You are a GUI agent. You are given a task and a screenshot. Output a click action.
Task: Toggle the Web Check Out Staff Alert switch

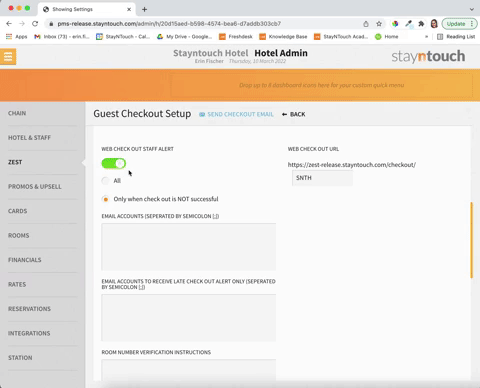point(114,163)
